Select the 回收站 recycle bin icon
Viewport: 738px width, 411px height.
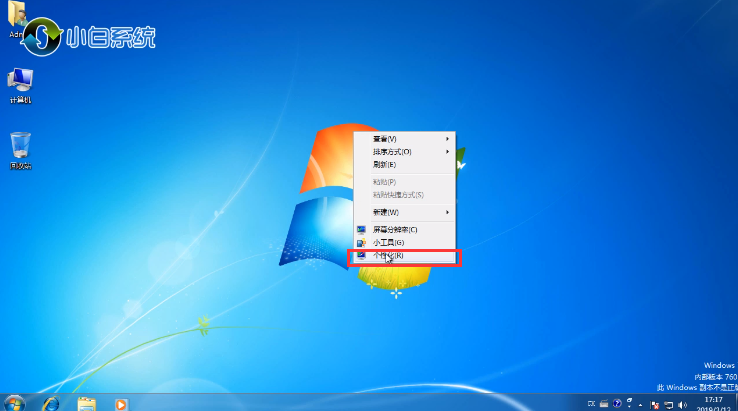pyautogui.click(x=20, y=150)
